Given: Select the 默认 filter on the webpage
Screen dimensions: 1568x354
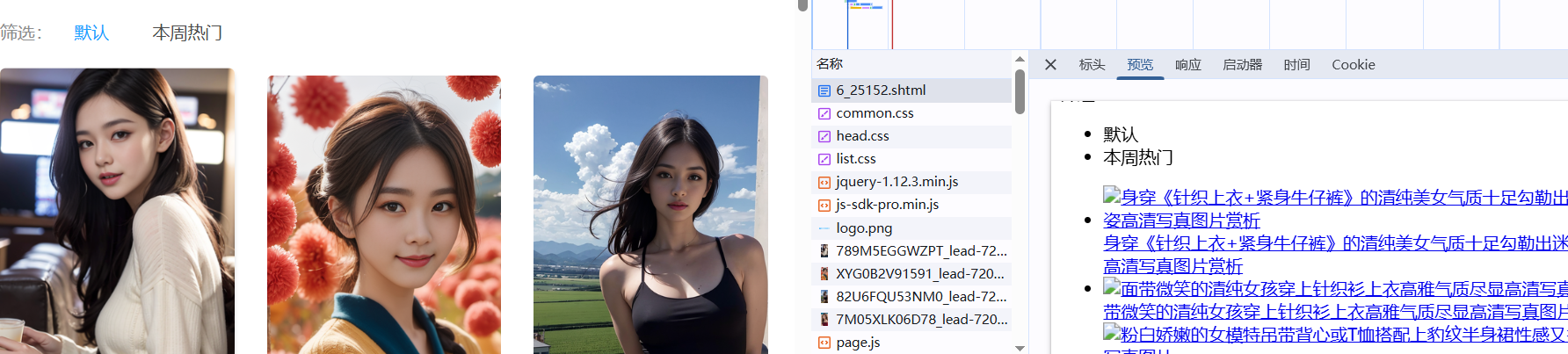Looking at the screenshot, I should (91, 33).
